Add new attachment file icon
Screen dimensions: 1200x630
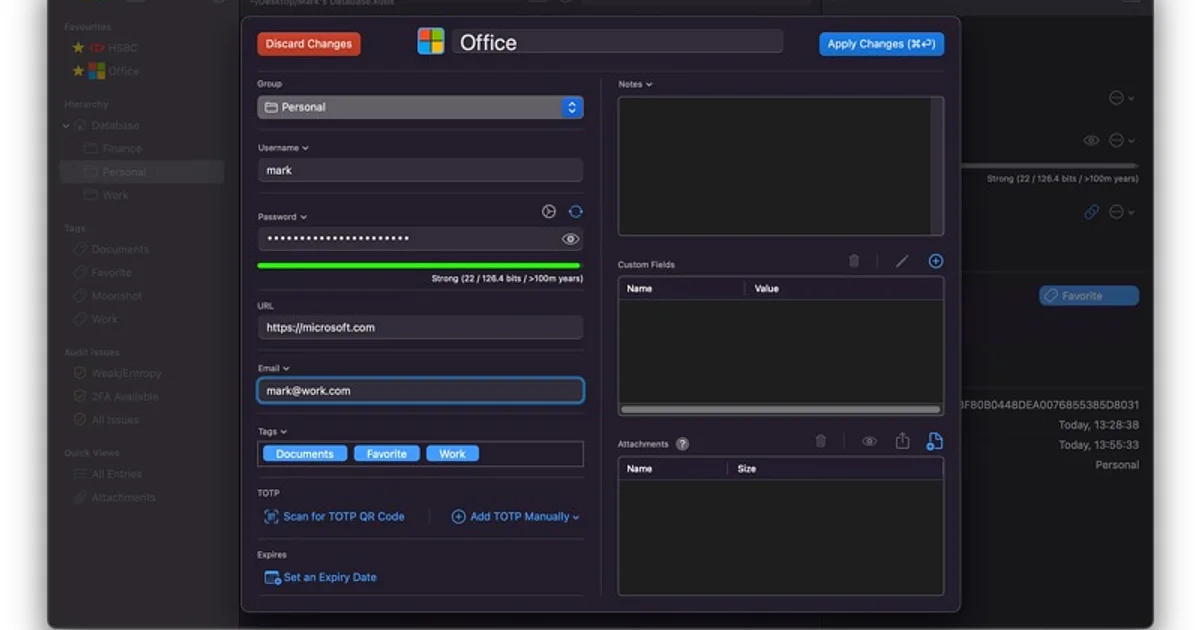click(935, 441)
